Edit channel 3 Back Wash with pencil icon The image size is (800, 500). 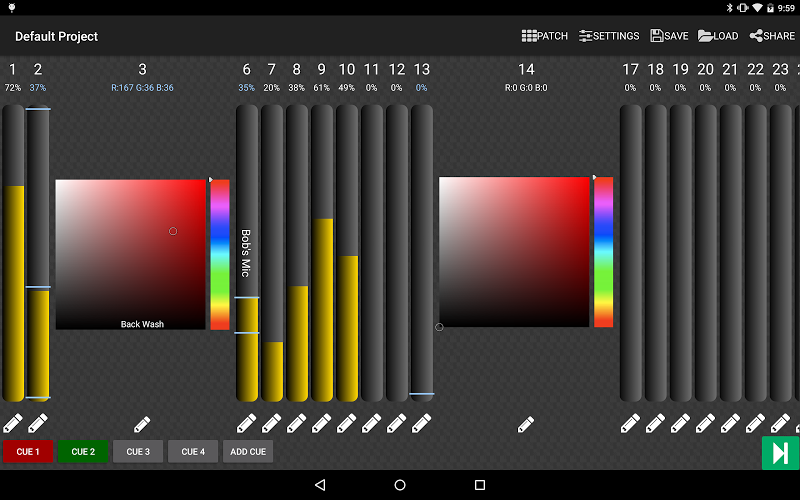point(142,423)
